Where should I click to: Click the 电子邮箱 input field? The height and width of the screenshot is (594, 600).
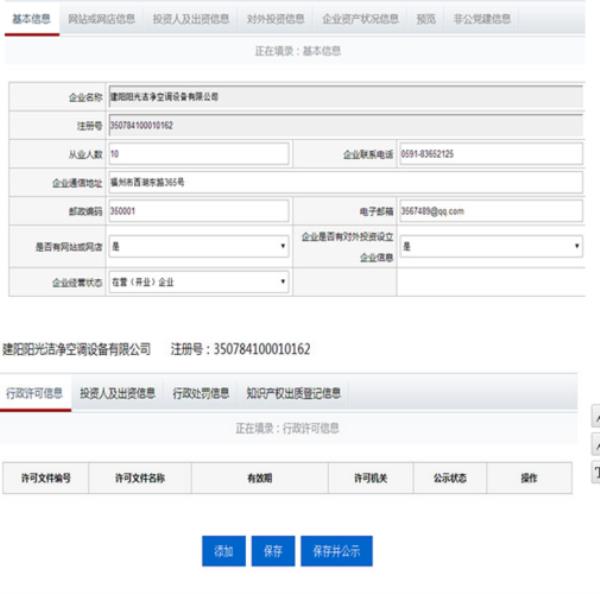(x=491, y=211)
